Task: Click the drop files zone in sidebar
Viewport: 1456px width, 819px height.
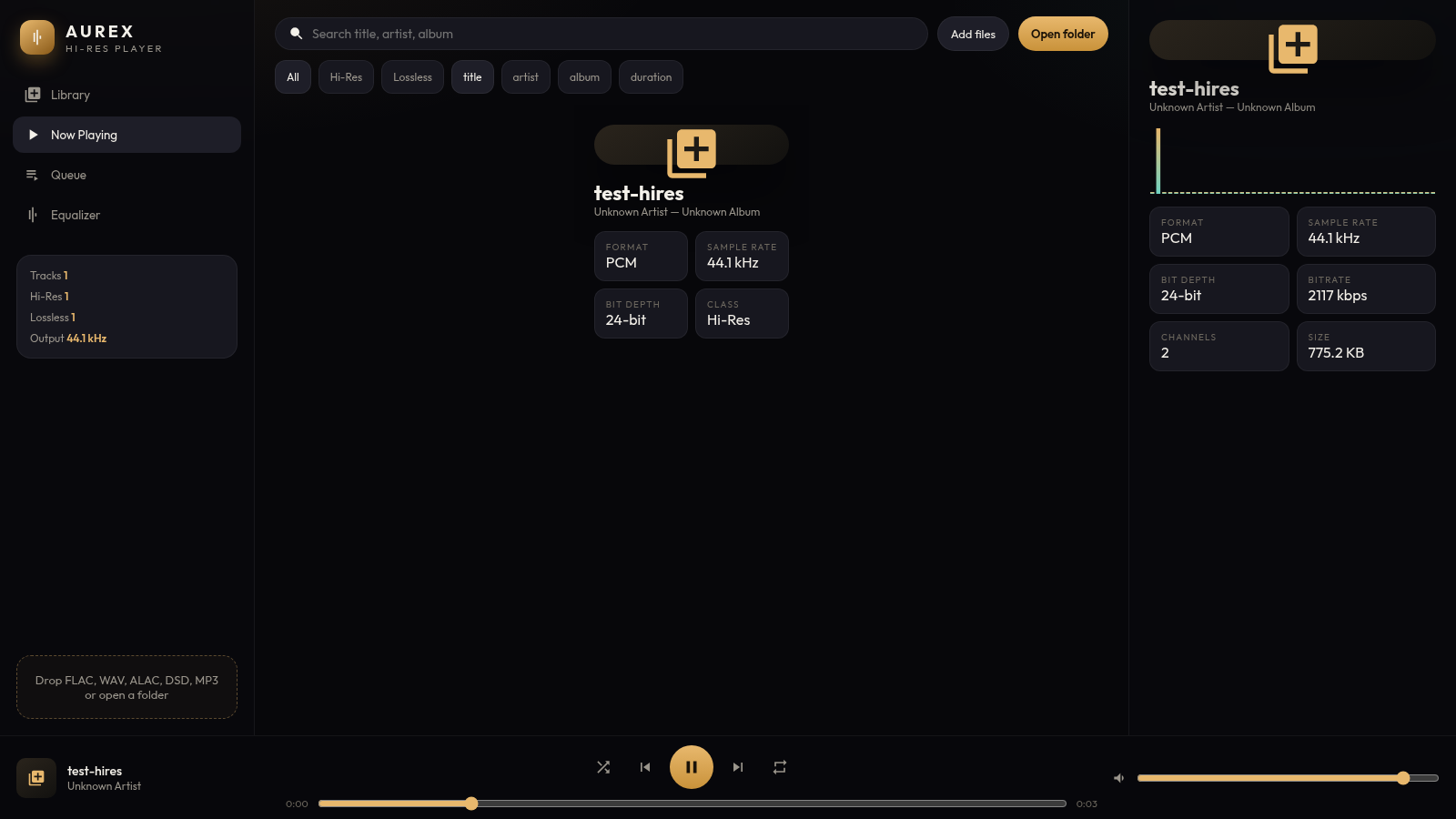Action: click(x=126, y=687)
